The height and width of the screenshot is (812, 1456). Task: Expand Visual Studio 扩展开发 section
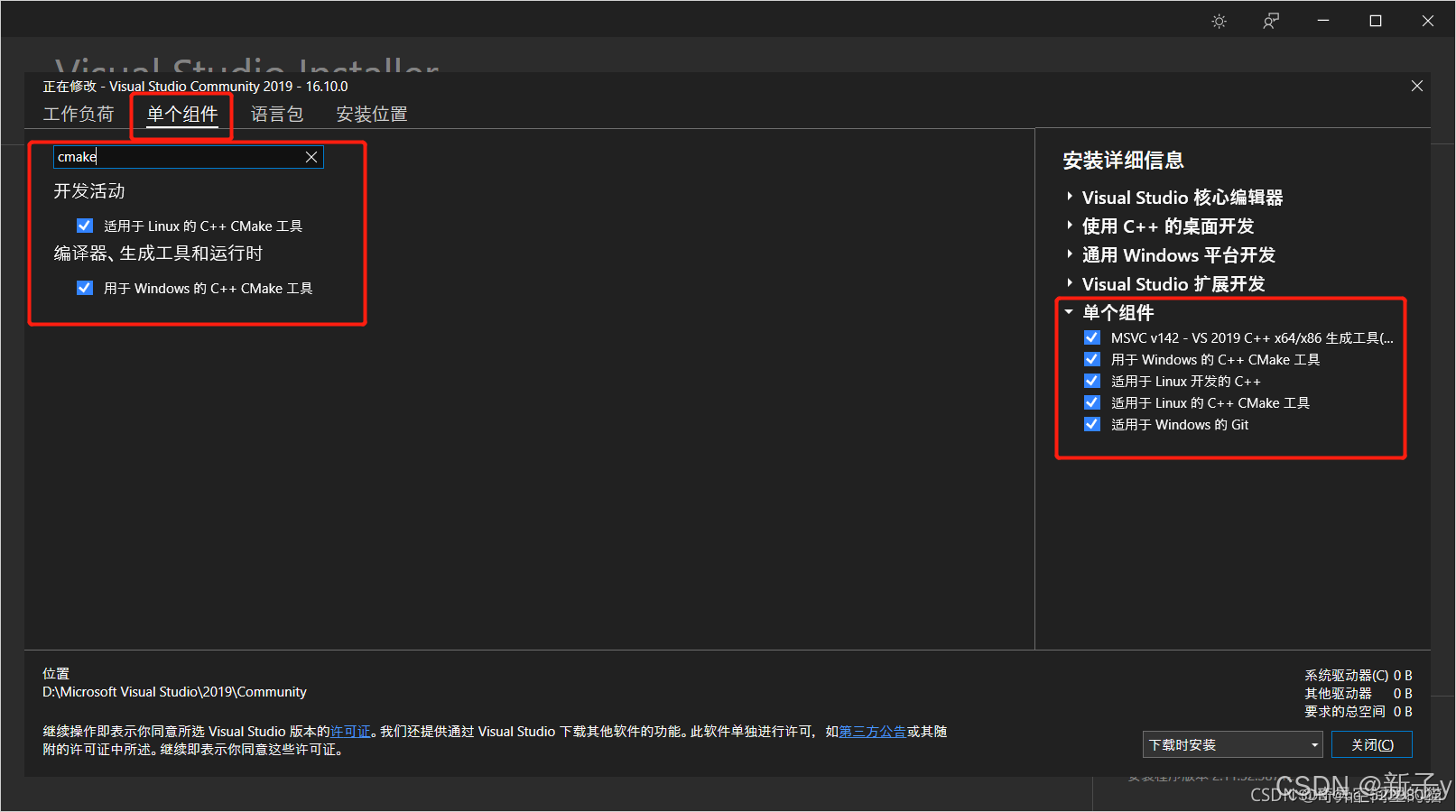click(1069, 283)
